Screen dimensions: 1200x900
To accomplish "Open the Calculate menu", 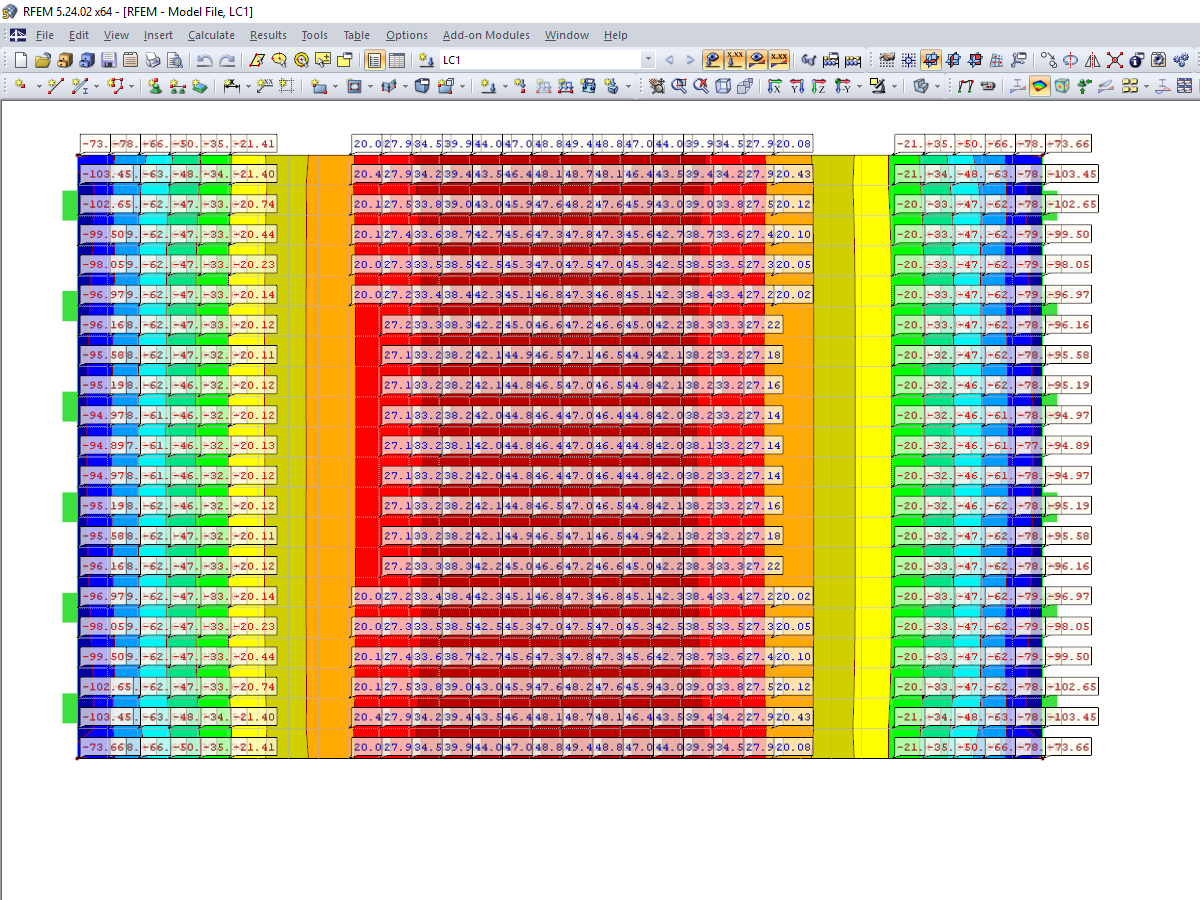I will pyautogui.click(x=212, y=35).
